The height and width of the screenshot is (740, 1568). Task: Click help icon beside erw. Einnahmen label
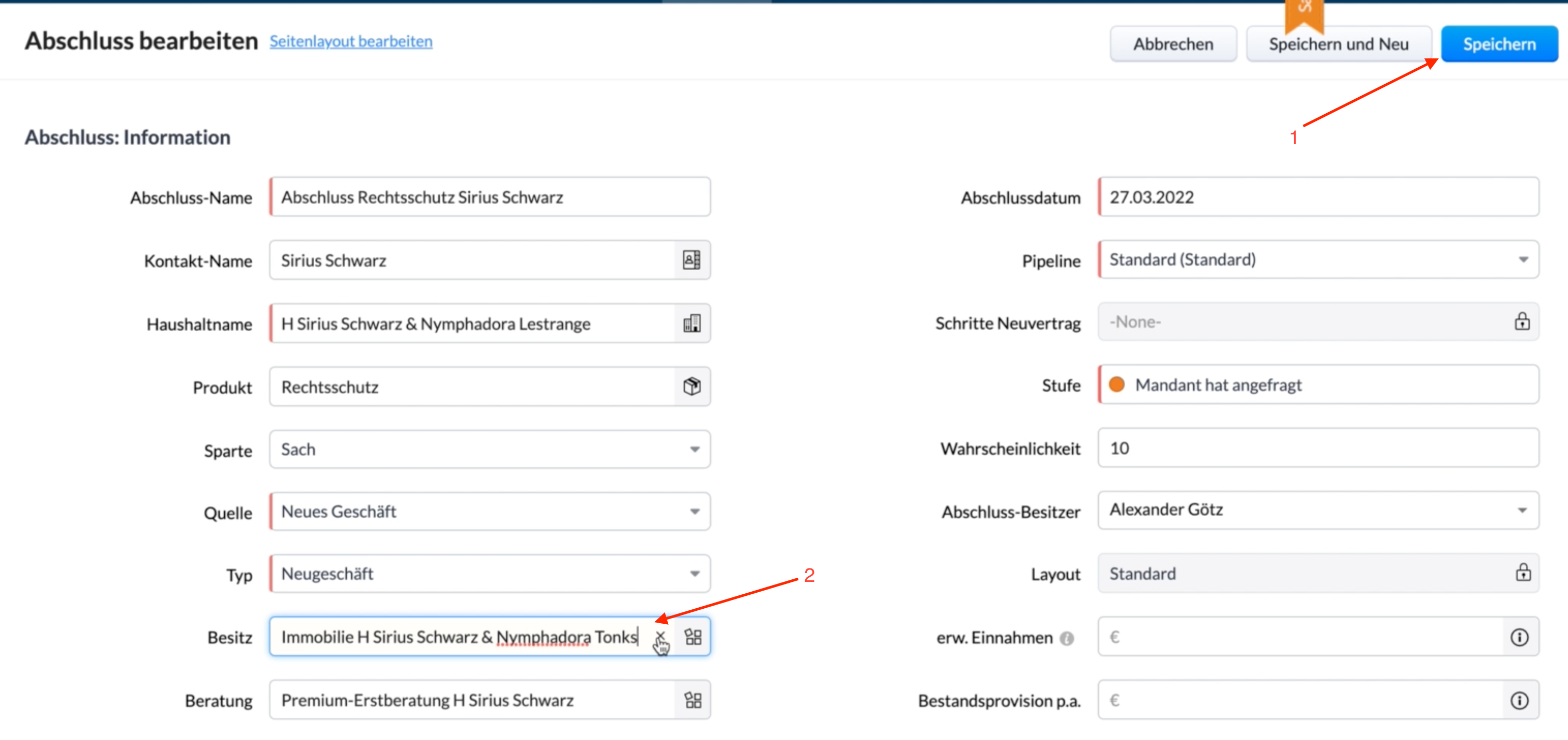click(x=1066, y=638)
